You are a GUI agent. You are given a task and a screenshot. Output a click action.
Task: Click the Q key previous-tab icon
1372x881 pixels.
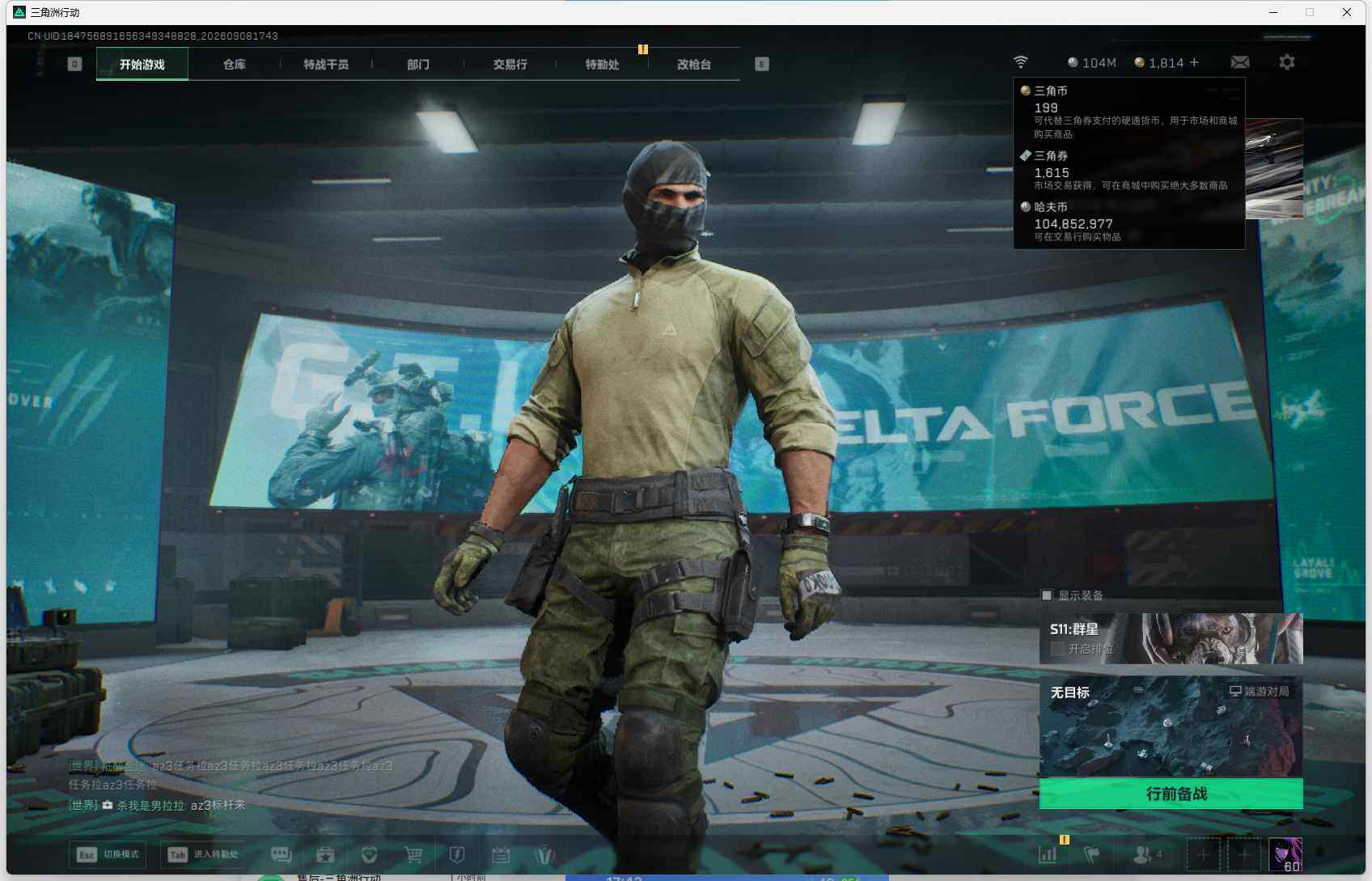coord(74,64)
